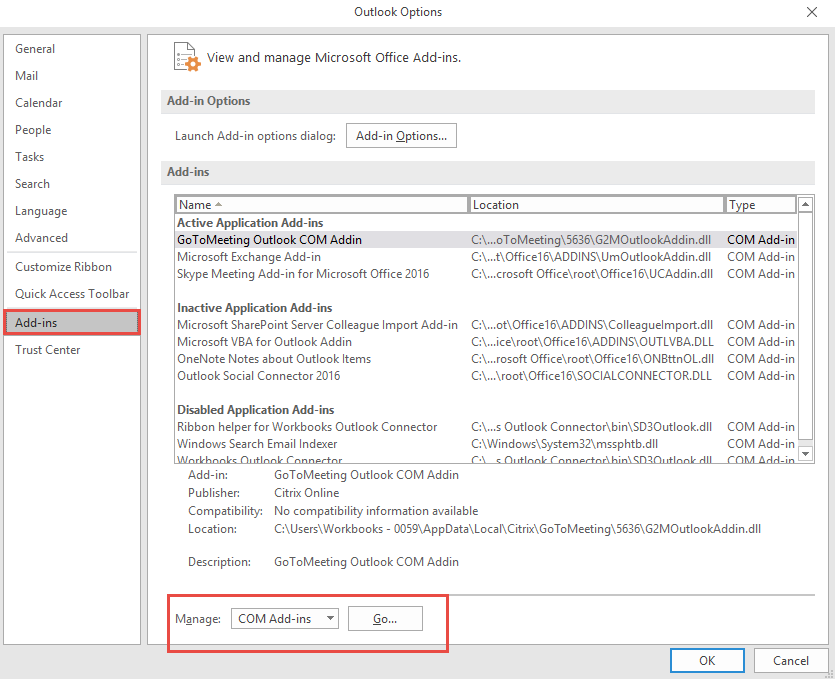Sort by the Location column header

coord(596,205)
